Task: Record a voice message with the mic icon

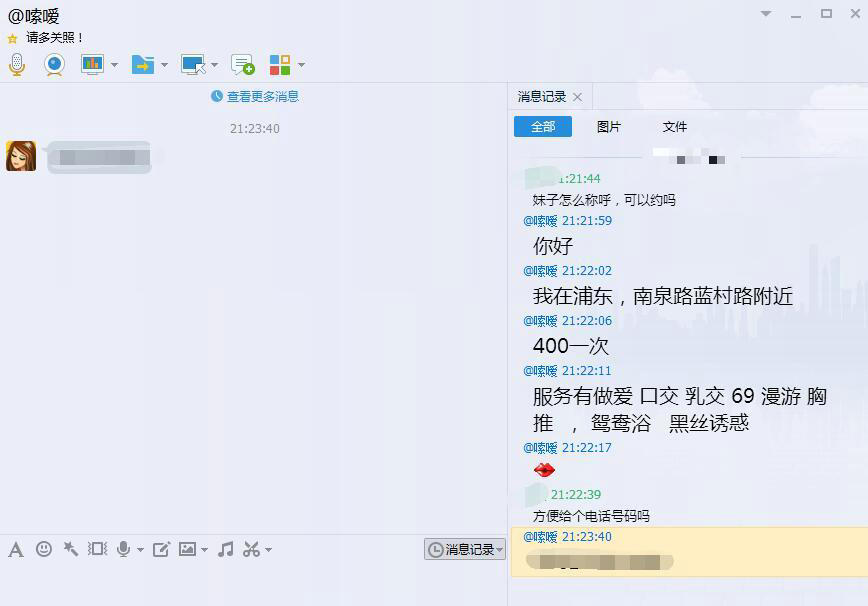Action: (x=124, y=549)
